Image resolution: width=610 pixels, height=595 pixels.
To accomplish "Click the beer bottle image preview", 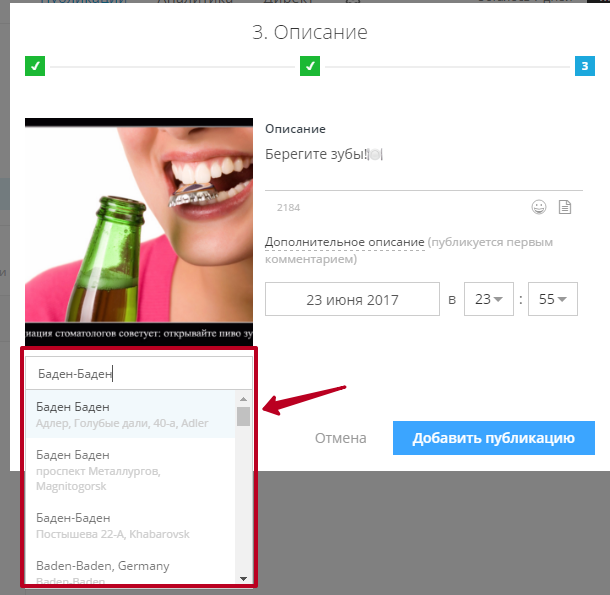I will (x=139, y=232).
